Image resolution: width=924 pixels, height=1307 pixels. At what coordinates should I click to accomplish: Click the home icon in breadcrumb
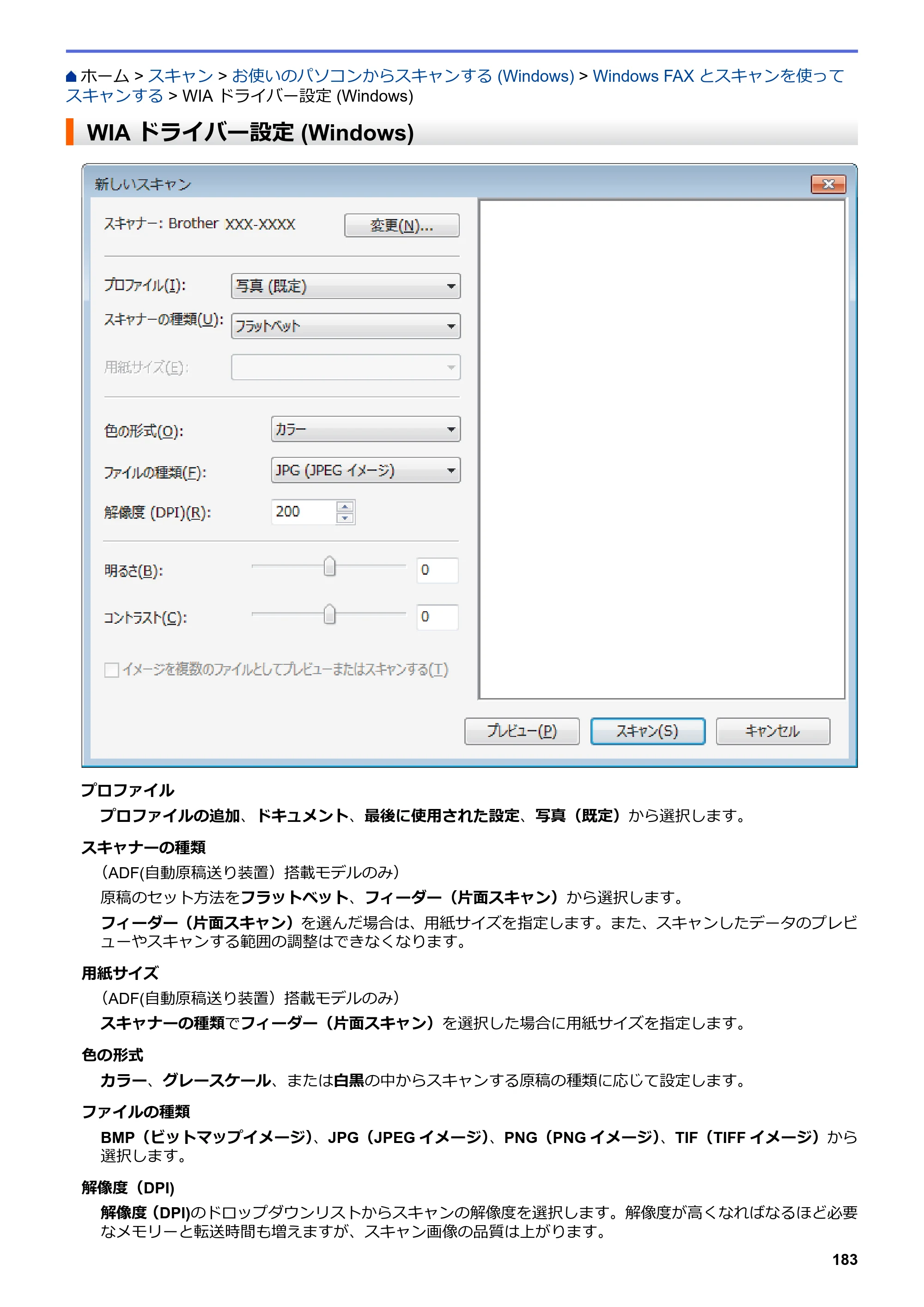click(x=71, y=76)
